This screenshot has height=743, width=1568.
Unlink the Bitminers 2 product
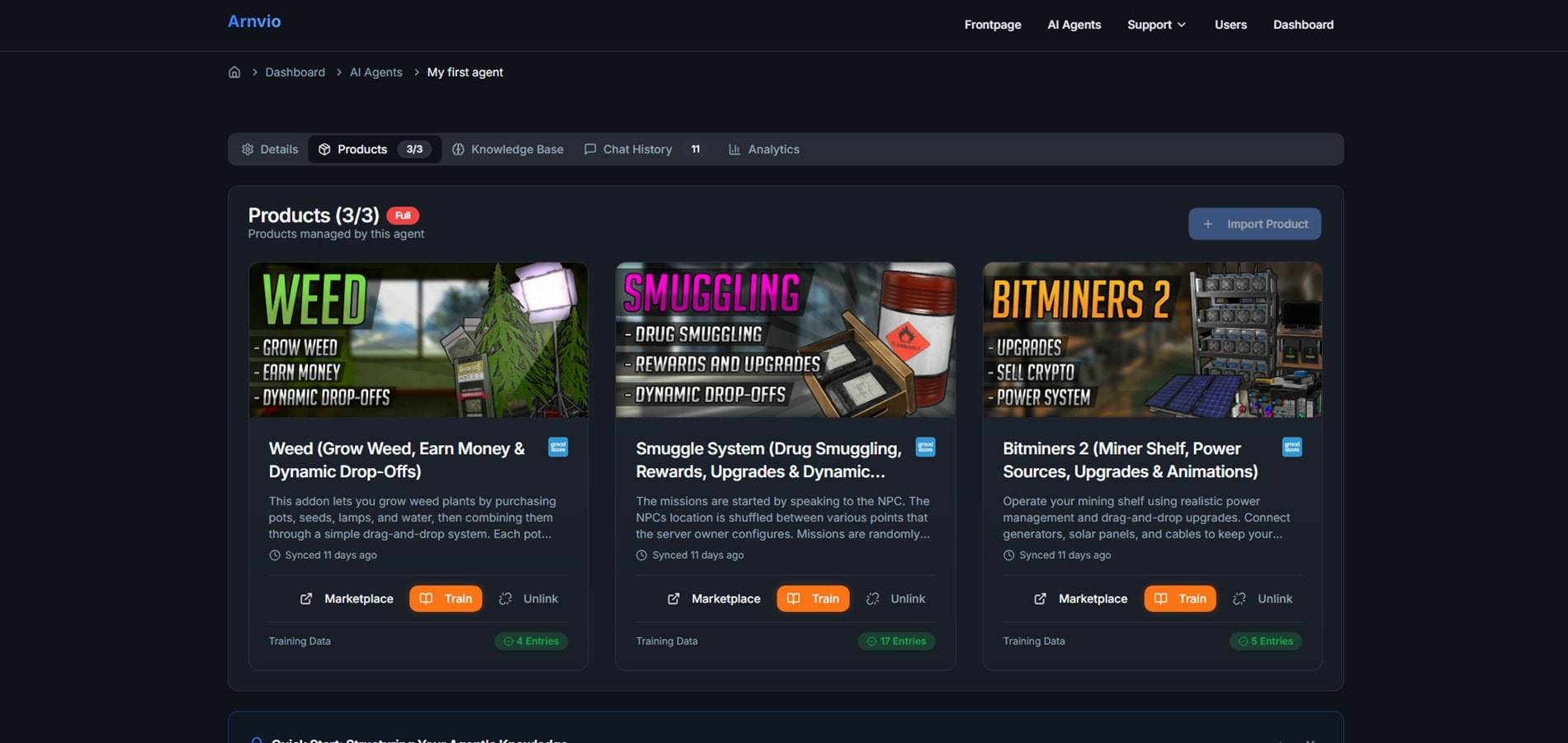click(1263, 599)
